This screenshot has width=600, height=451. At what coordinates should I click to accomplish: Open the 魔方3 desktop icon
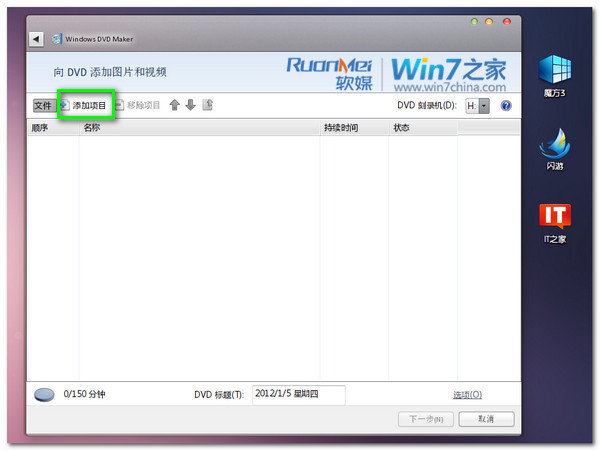point(555,76)
